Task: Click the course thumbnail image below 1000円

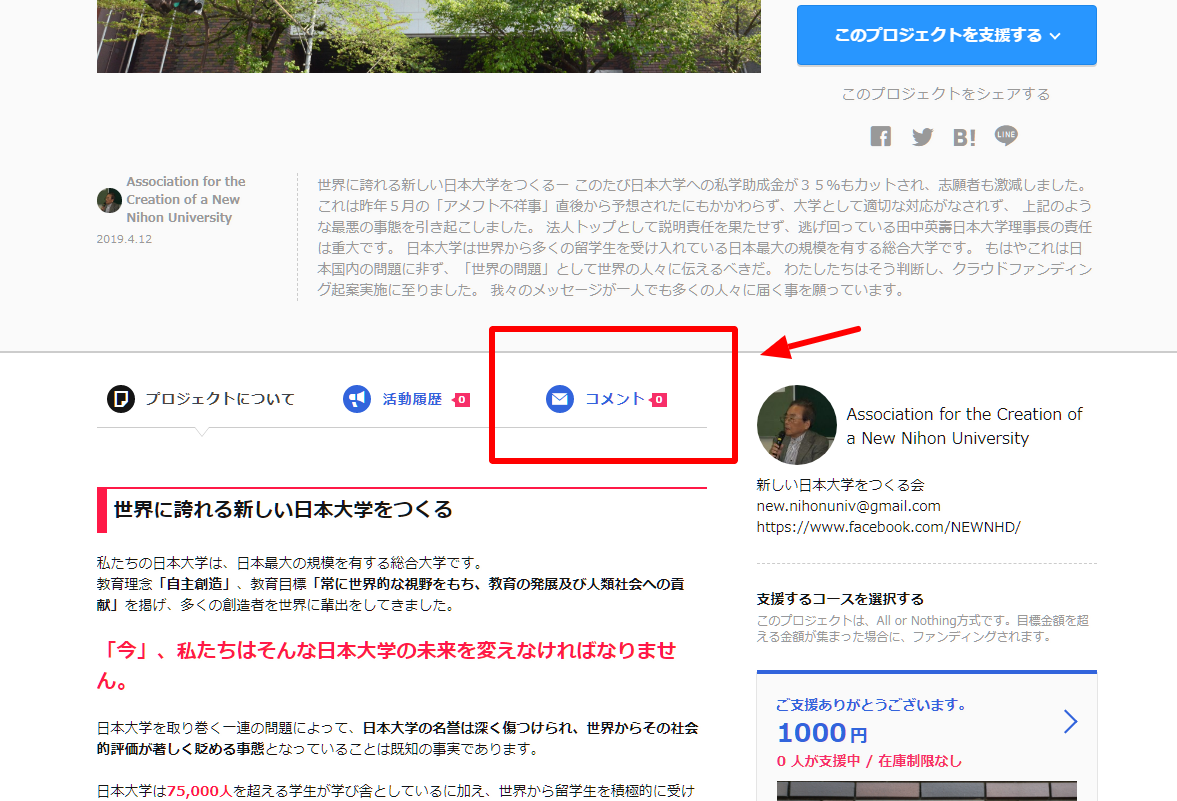Action: pos(926,791)
